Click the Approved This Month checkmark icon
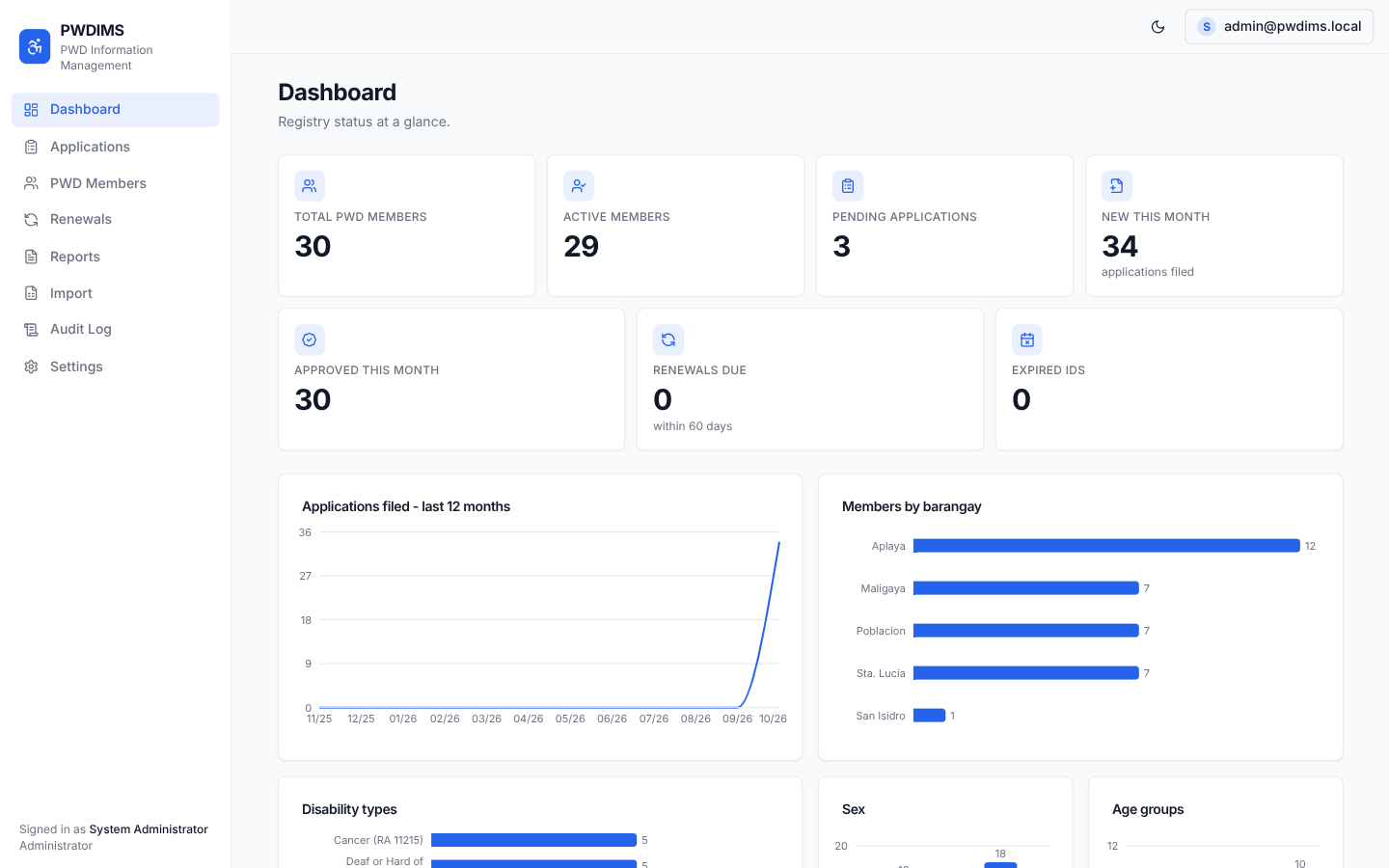 pyautogui.click(x=310, y=339)
